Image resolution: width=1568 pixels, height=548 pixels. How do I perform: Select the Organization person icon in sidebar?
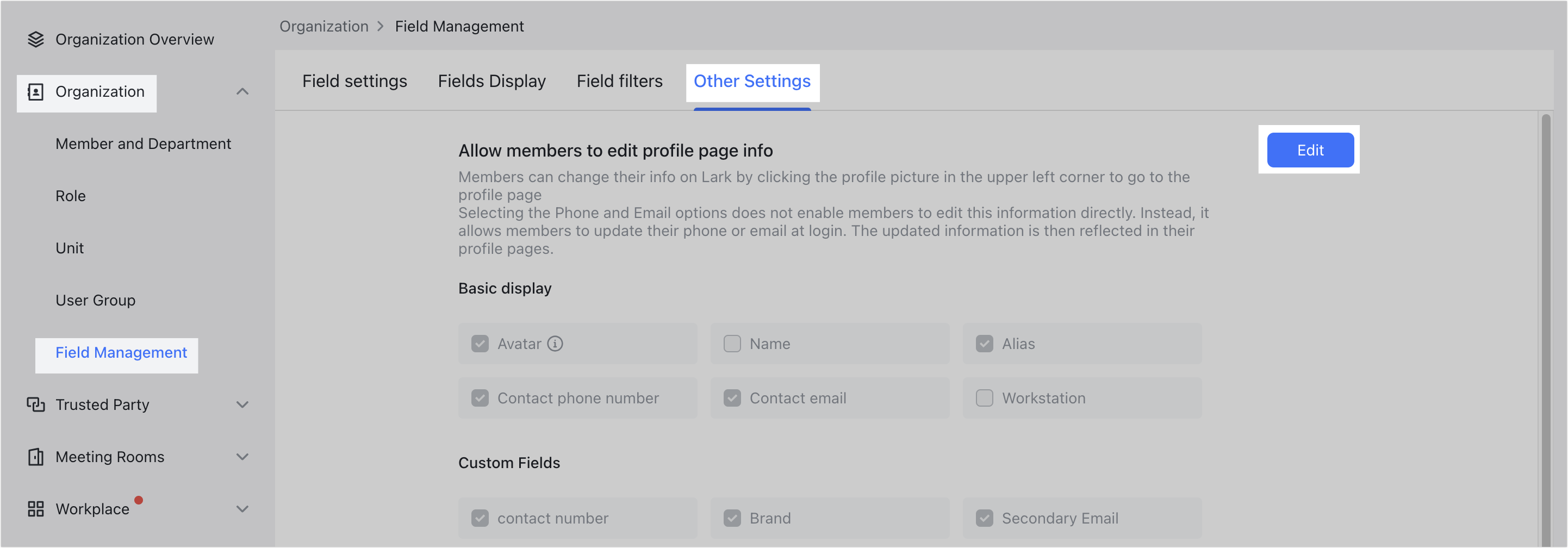35,91
